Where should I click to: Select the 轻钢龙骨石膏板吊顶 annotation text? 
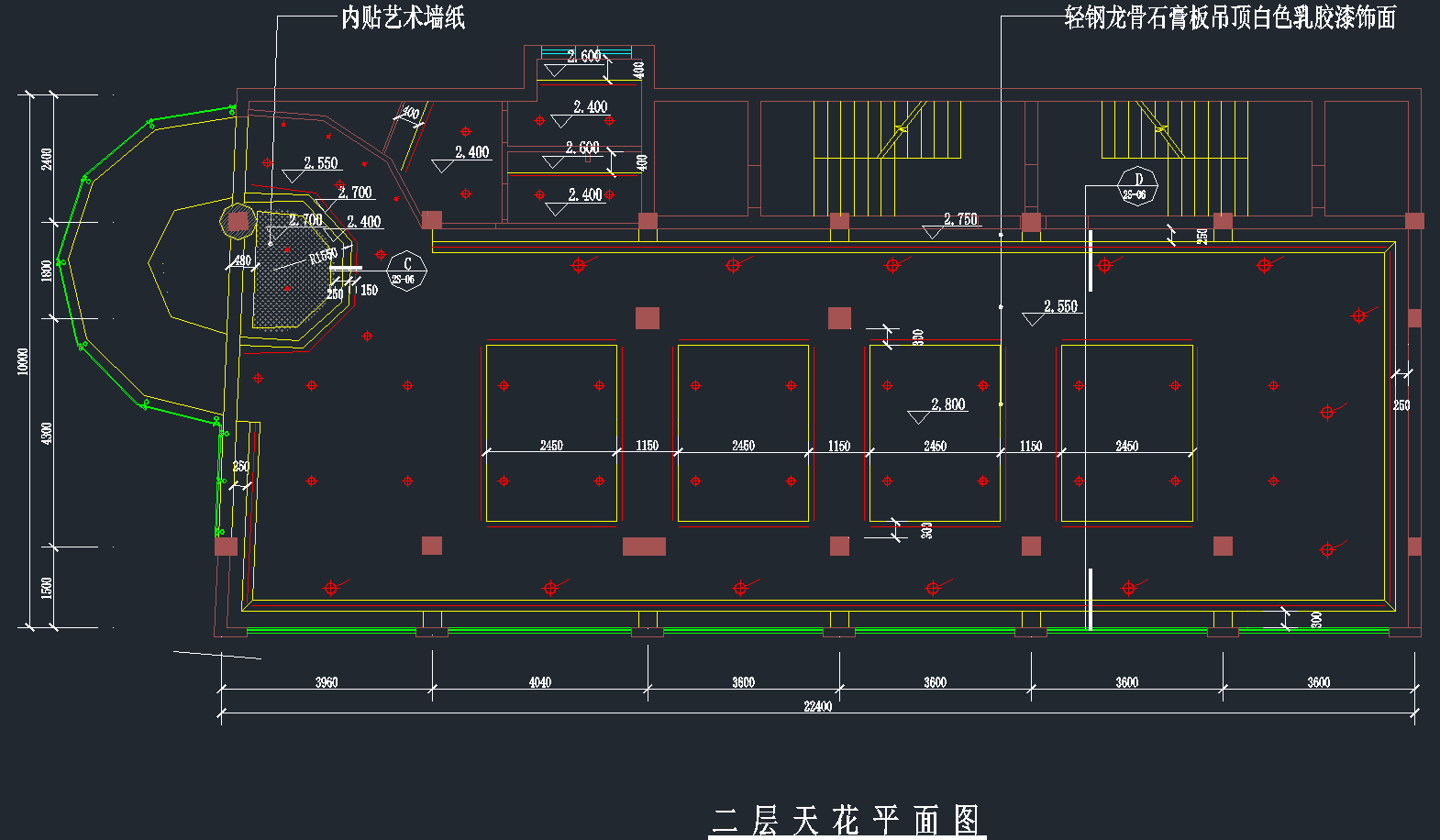(1229, 17)
